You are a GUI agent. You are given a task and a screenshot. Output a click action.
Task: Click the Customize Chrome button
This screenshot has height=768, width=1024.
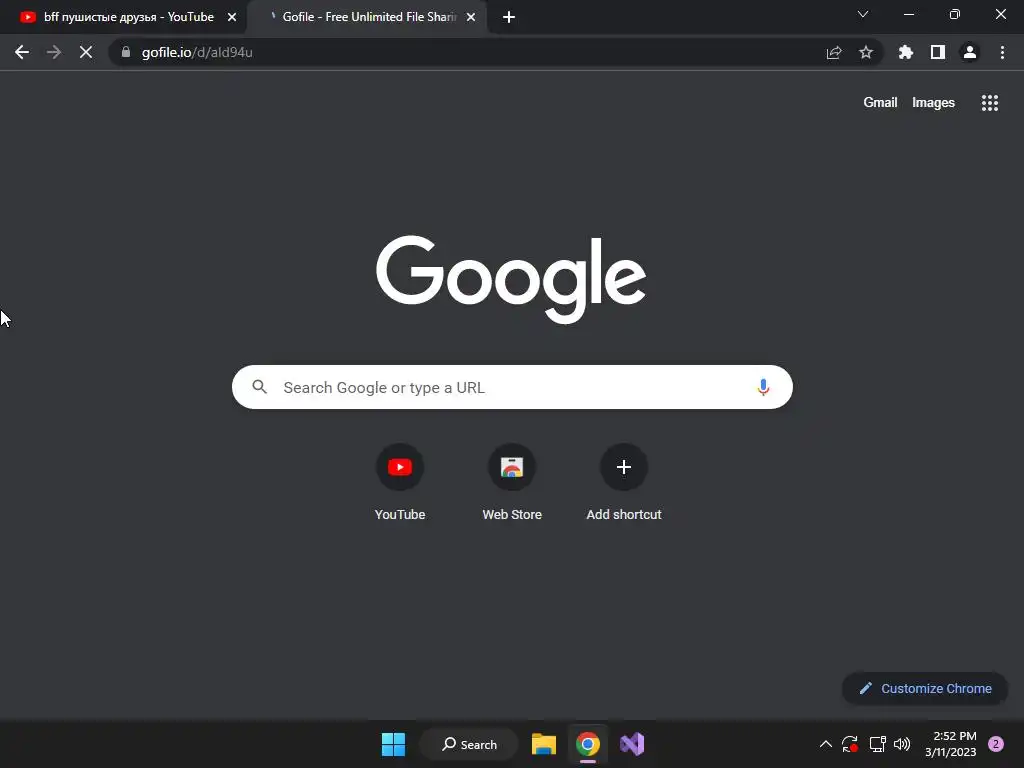tap(925, 688)
